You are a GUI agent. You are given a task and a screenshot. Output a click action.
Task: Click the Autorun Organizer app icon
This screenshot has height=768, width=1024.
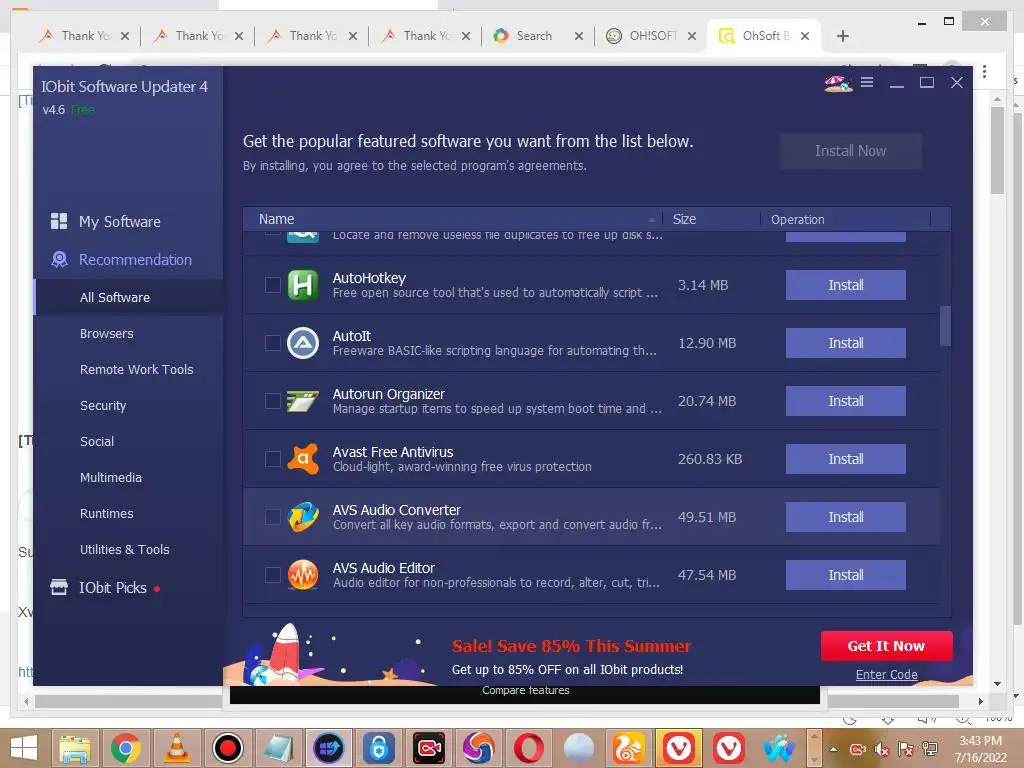point(303,401)
